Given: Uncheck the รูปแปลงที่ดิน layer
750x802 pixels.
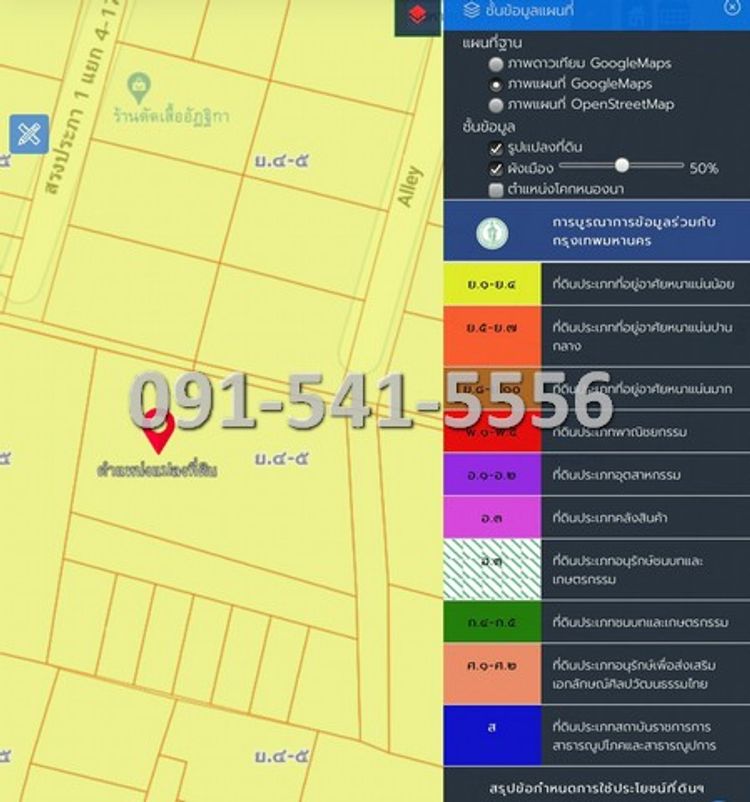Looking at the screenshot, I should click(496, 147).
